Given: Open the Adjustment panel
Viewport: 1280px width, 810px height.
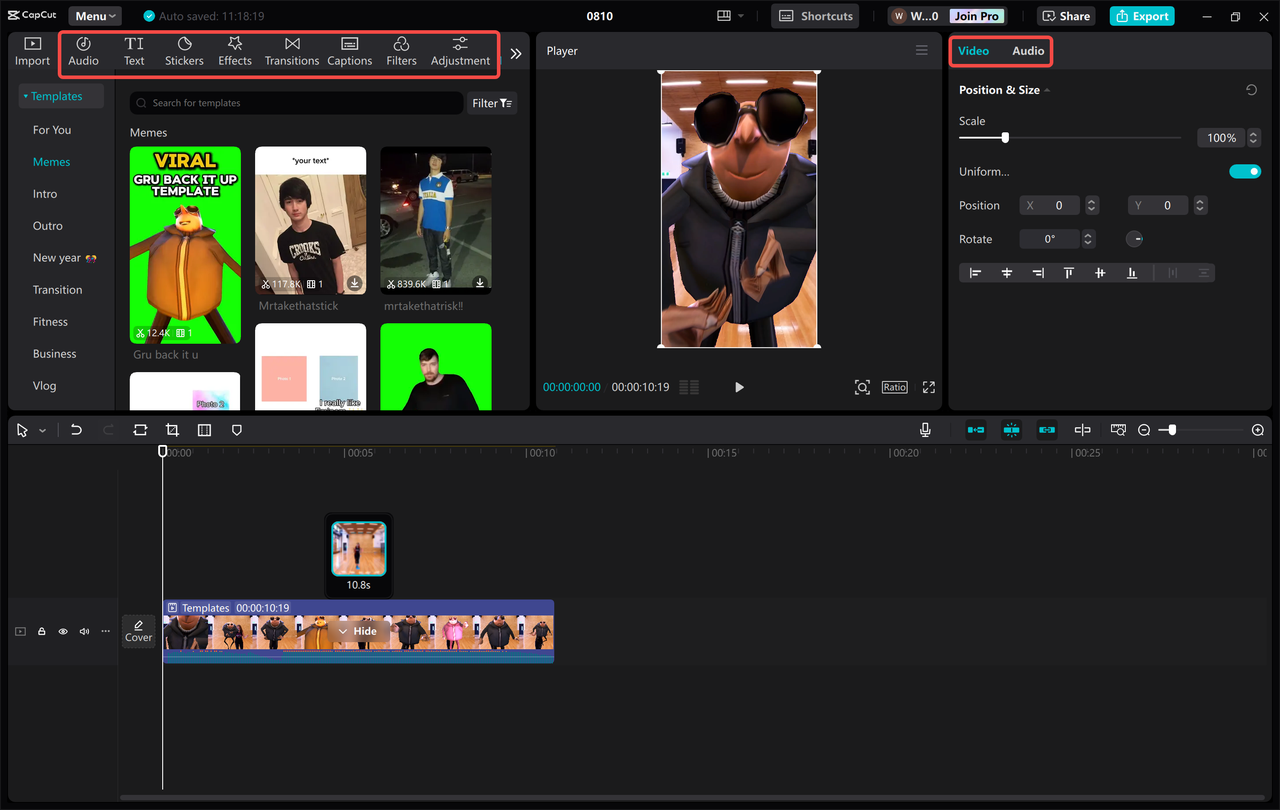Looking at the screenshot, I should (460, 50).
